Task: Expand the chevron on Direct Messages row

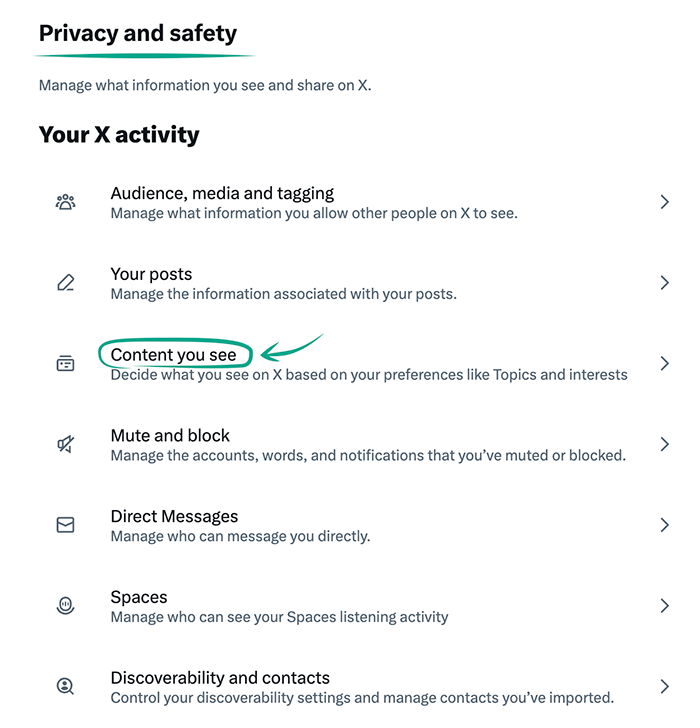Action: pos(665,525)
